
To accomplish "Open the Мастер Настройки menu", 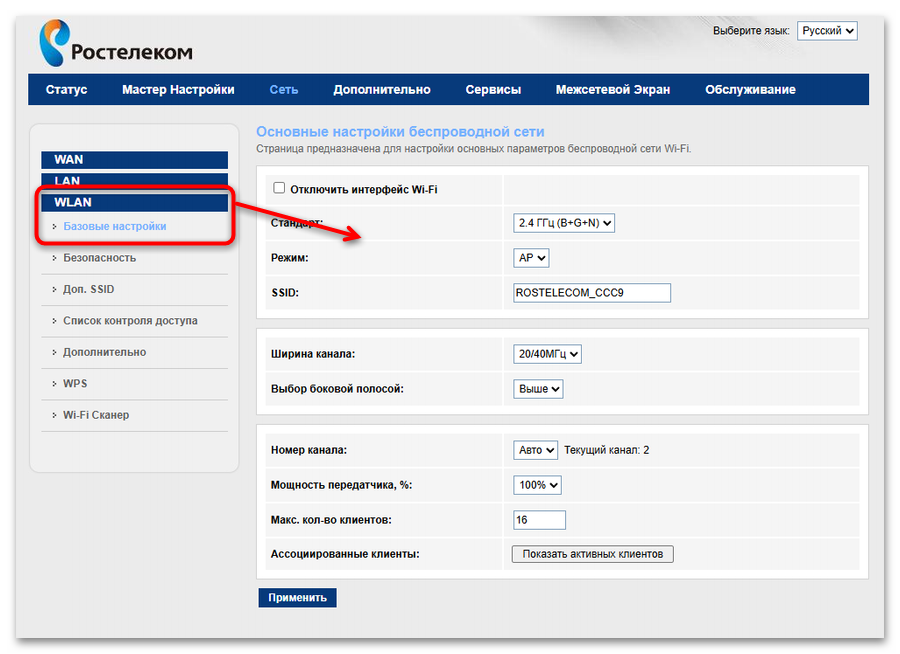I will coord(178,90).
